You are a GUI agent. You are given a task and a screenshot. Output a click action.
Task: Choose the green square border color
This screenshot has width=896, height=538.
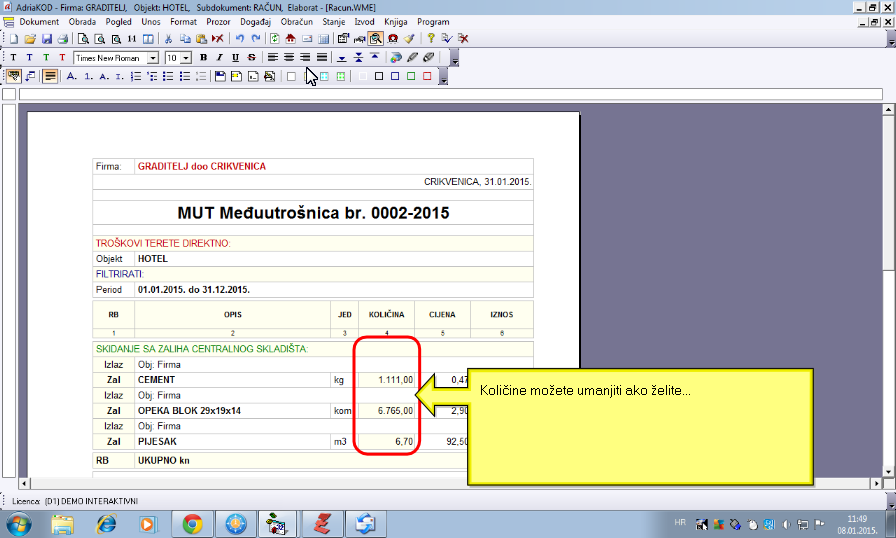[x=411, y=77]
